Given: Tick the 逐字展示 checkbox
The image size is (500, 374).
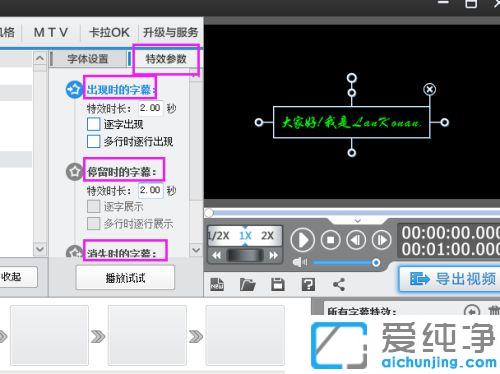Looking at the screenshot, I should click(x=93, y=206).
